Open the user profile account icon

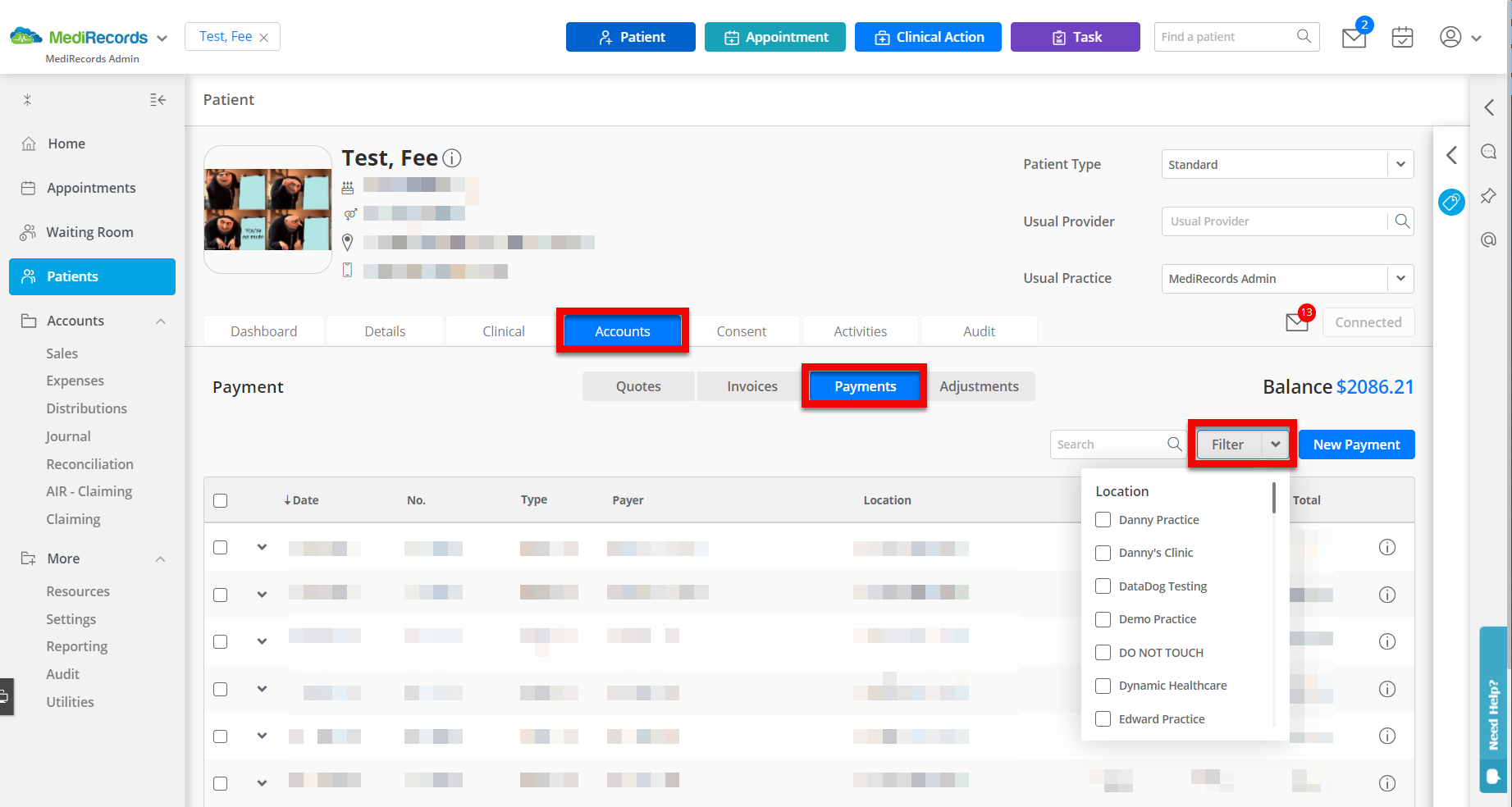(x=1450, y=37)
